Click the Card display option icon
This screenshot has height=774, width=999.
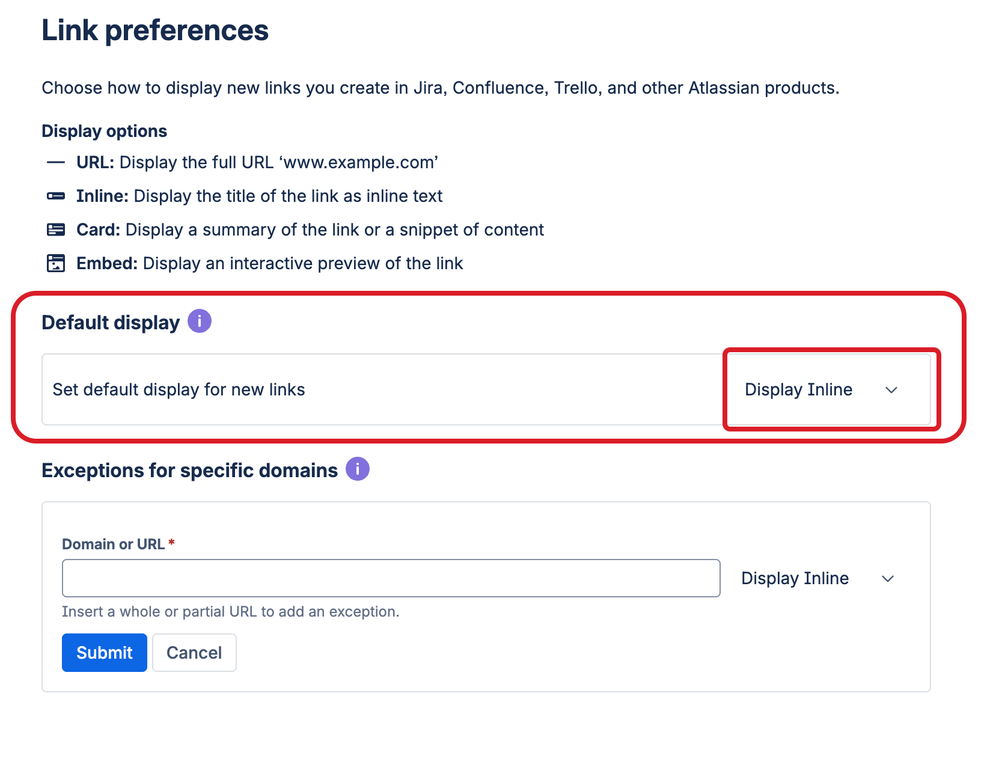56,230
